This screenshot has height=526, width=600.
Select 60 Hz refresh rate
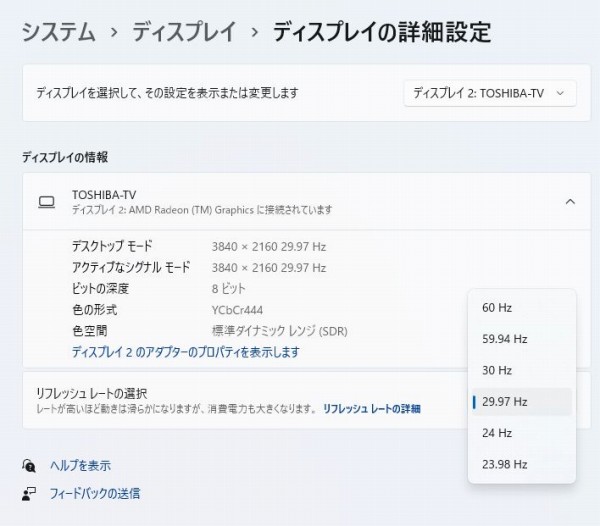pos(497,308)
